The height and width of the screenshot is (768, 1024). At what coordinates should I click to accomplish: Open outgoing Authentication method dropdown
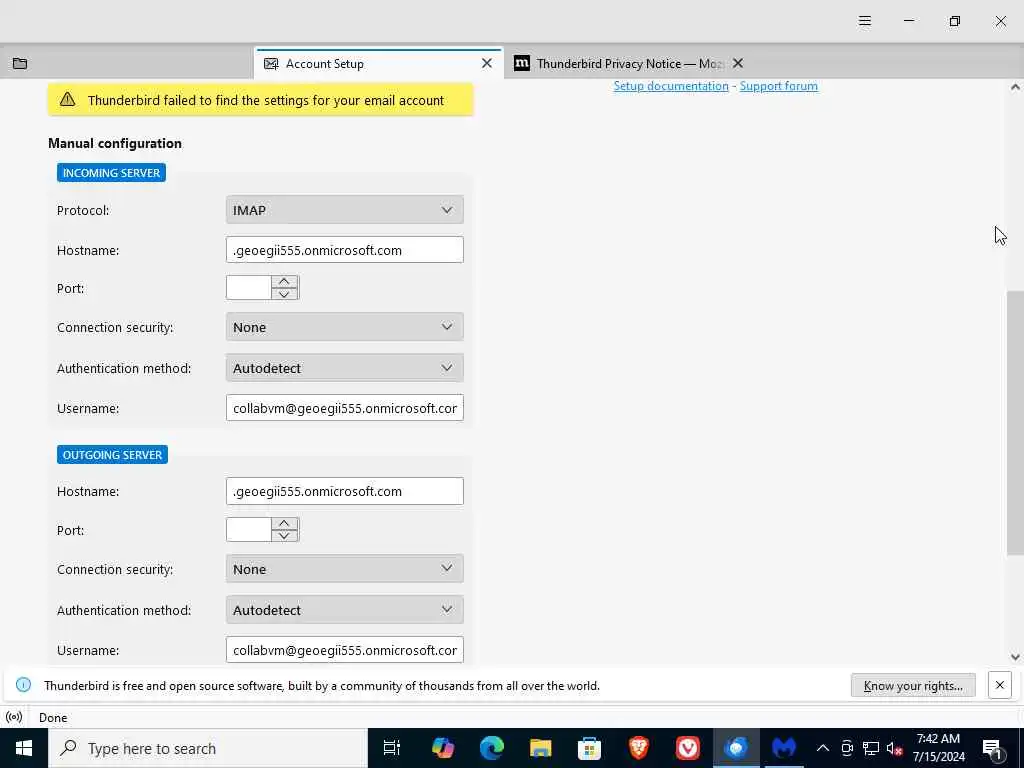point(344,610)
